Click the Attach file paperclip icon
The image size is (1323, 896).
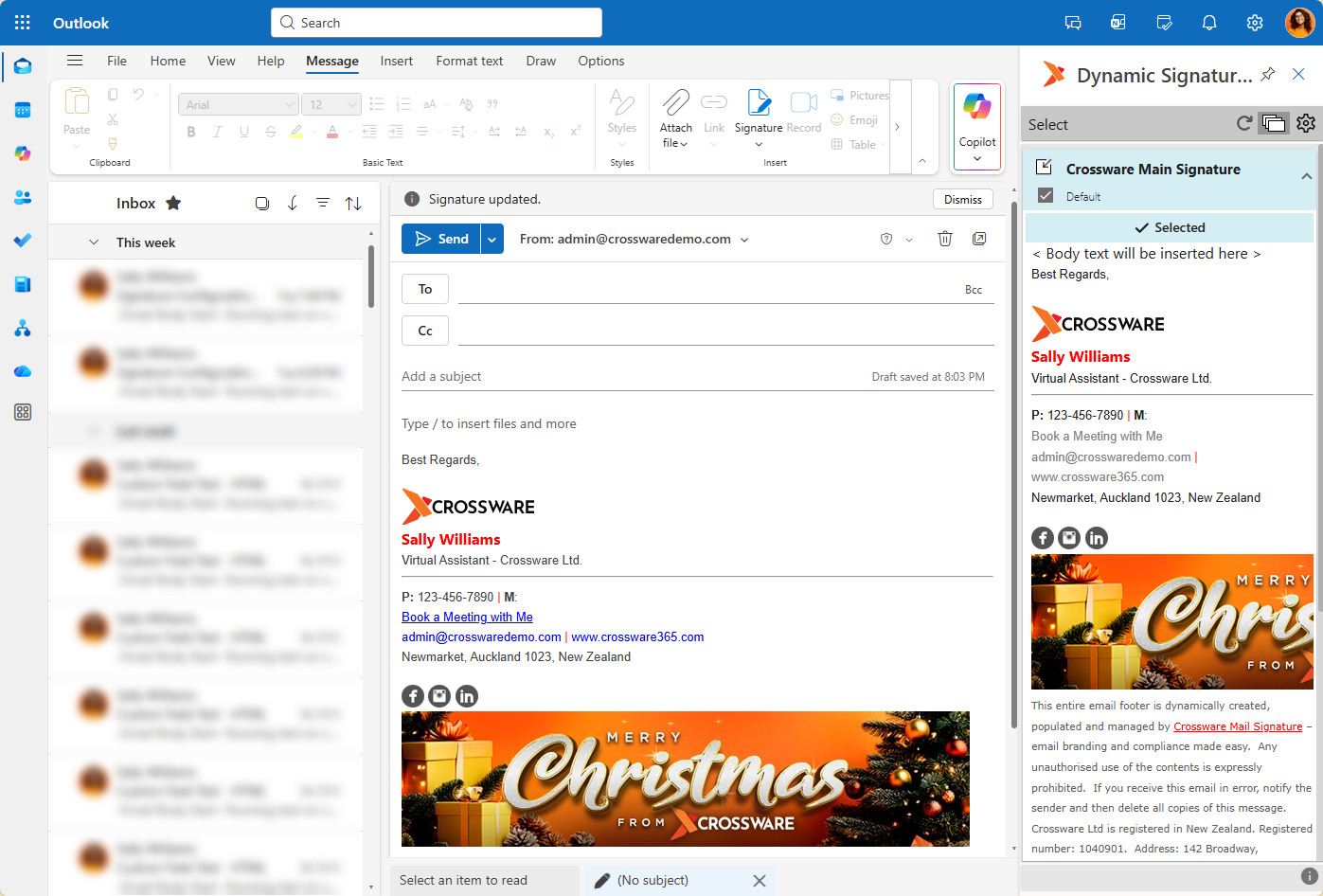coord(675,103)
